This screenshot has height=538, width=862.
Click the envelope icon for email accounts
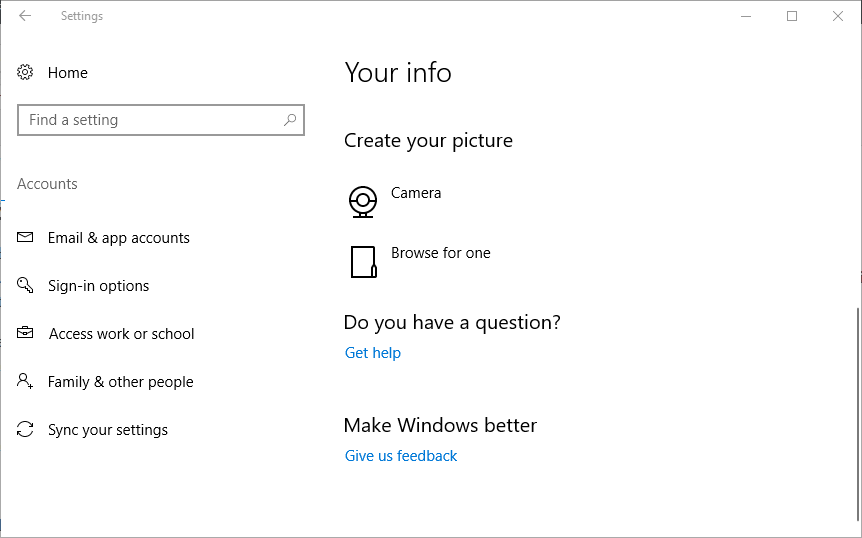(x=26, y=238)
